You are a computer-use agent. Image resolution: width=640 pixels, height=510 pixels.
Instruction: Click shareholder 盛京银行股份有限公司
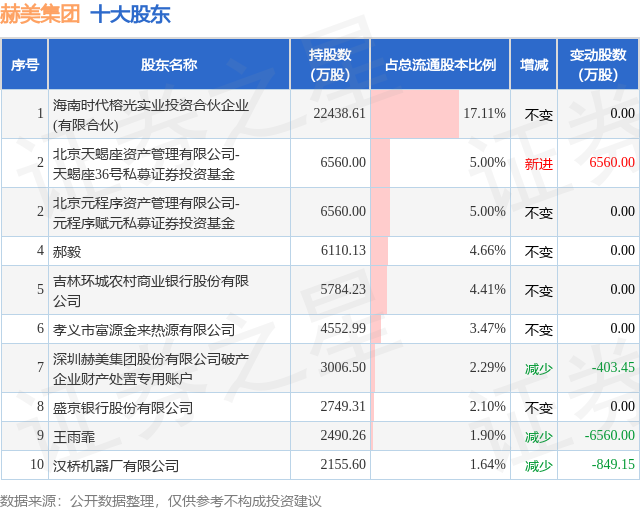(123, 408)
